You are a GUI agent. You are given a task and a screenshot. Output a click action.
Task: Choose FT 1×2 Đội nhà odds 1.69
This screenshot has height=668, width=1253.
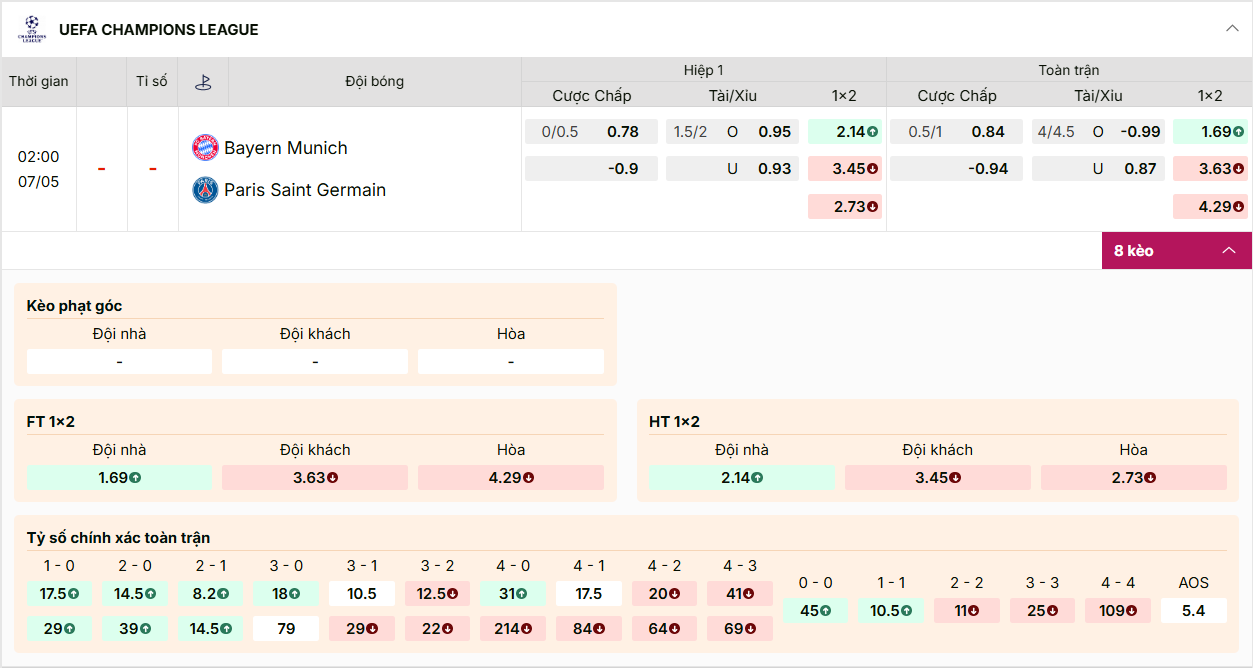120,478
